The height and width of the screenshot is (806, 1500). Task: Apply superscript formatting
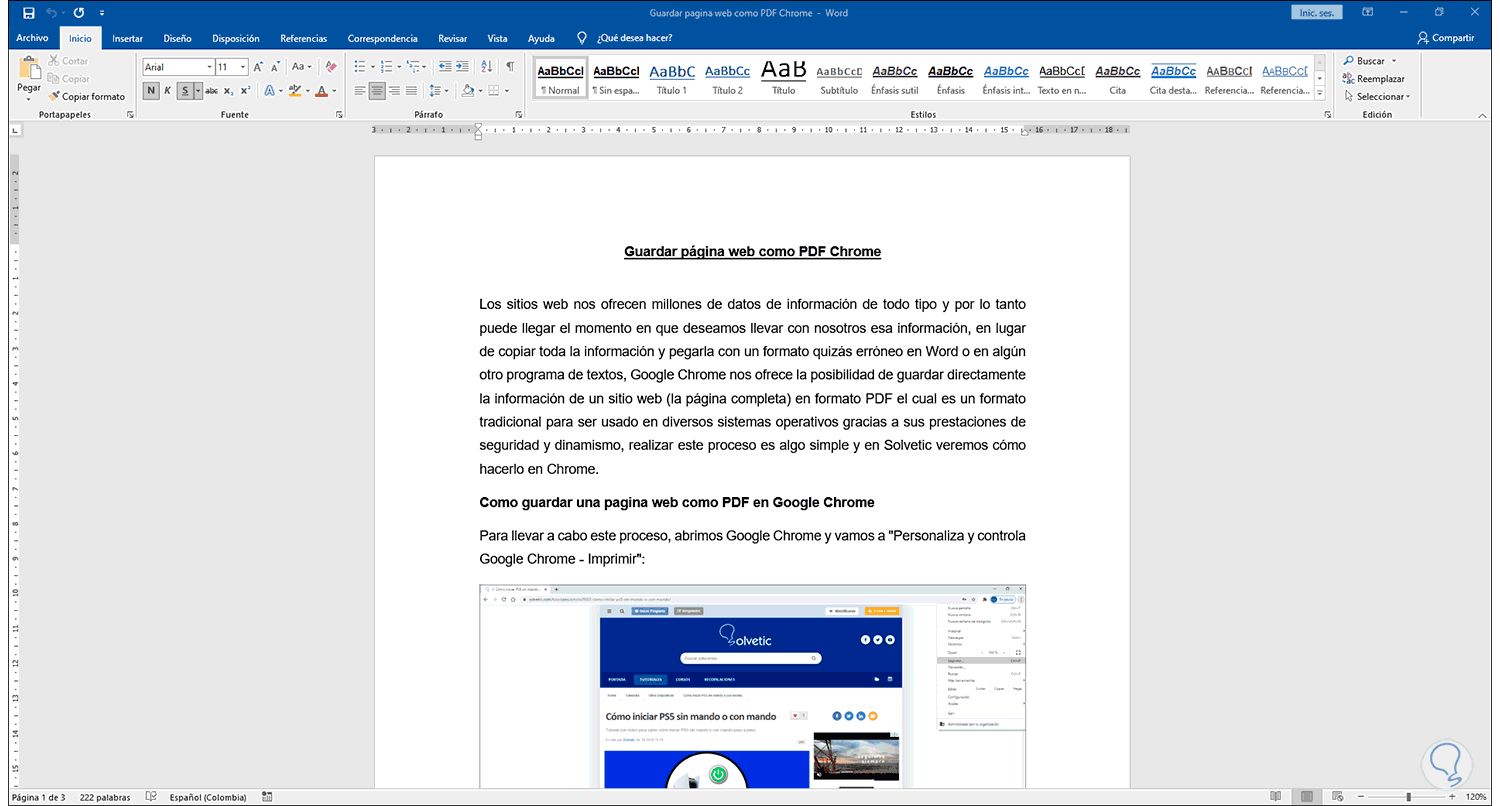(245, 91)
